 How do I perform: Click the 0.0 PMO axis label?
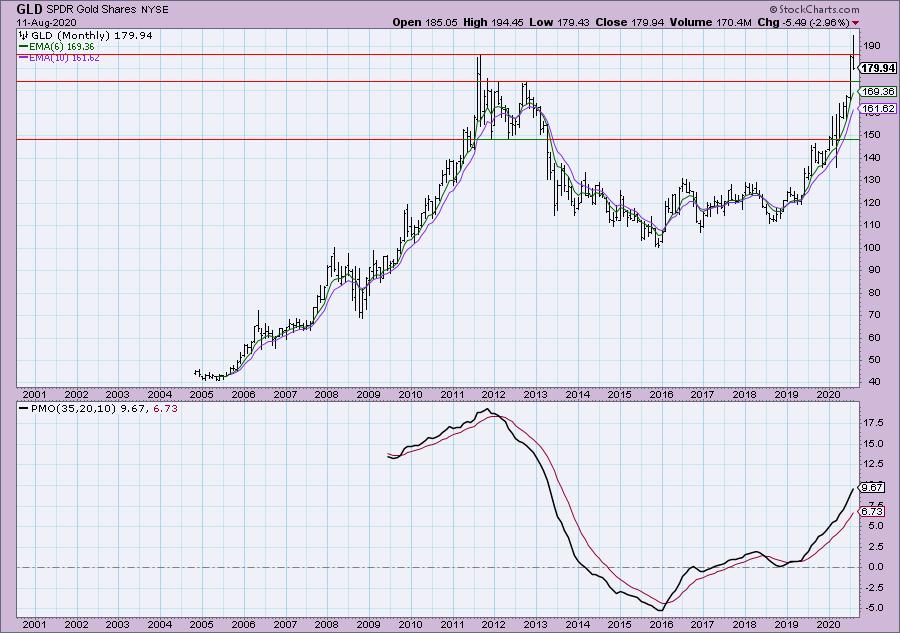(x=875, y=567)
